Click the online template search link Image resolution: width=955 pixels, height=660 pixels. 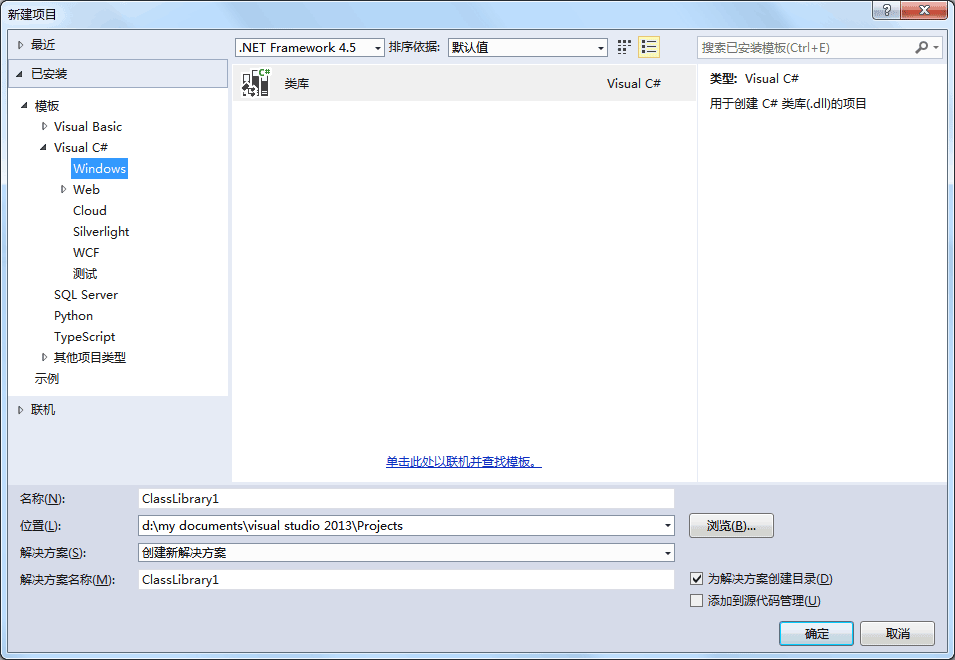[464, 462]
